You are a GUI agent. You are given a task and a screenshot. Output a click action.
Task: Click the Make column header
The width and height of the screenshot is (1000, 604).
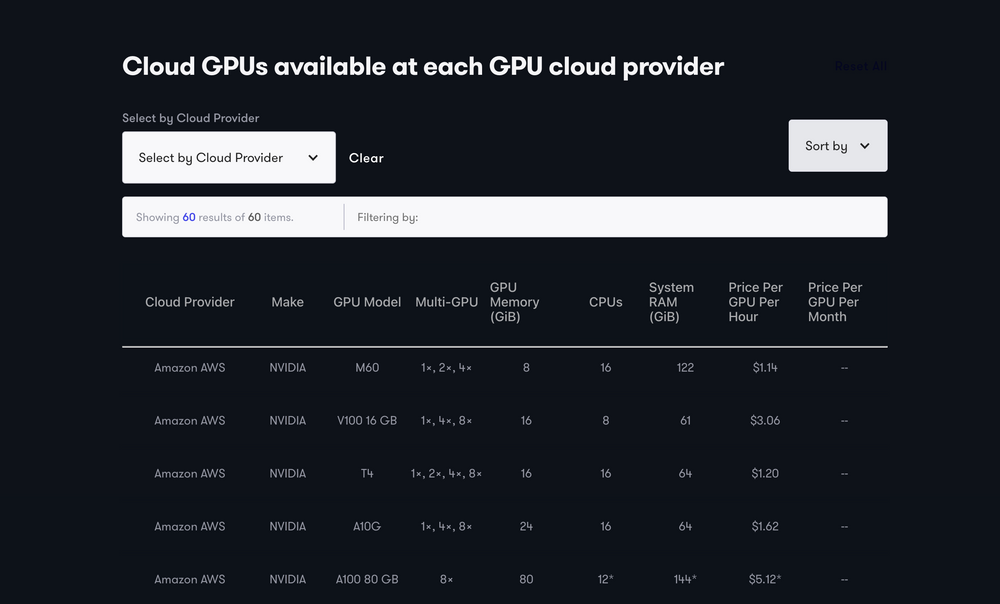click(x=288, y=301)
